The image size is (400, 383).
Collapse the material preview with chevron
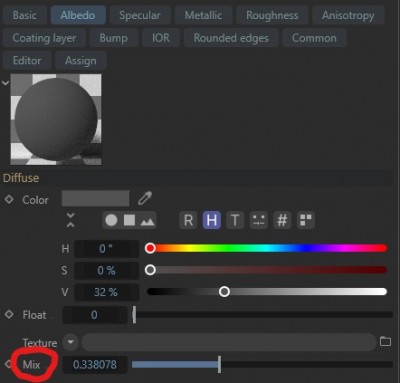[5, 83]
